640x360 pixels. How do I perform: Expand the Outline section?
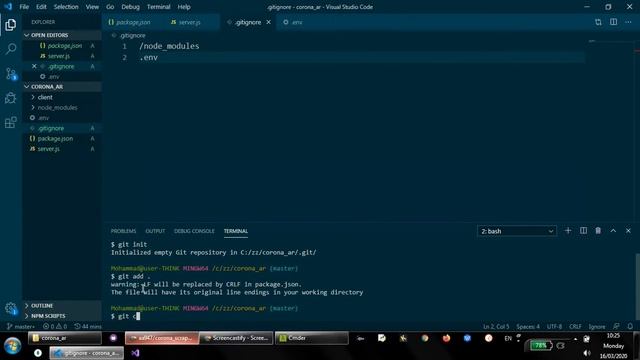tap(62, 305)
